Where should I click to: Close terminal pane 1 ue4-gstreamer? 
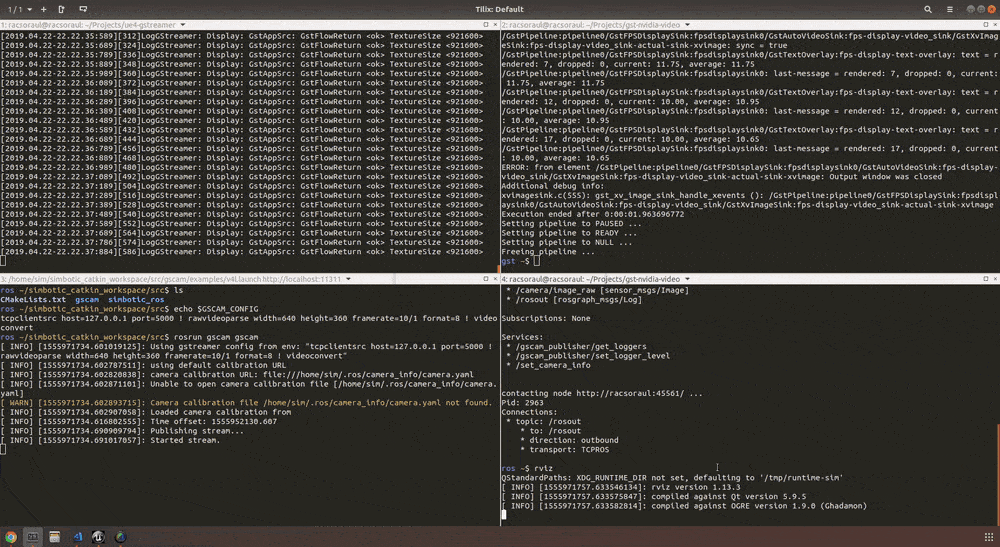(496, 25)
